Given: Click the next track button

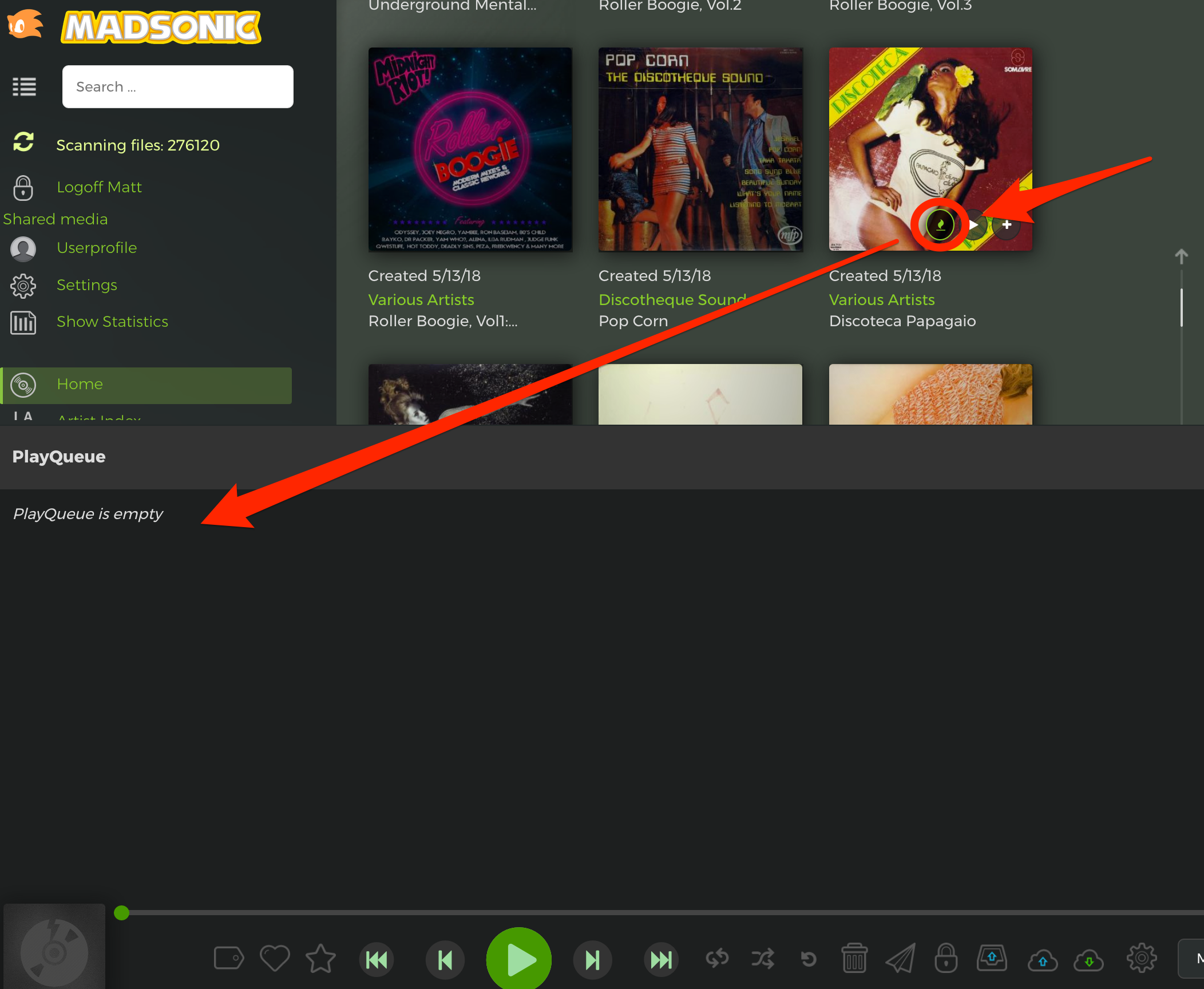Looking at the screenshot, I should point(593,959).
